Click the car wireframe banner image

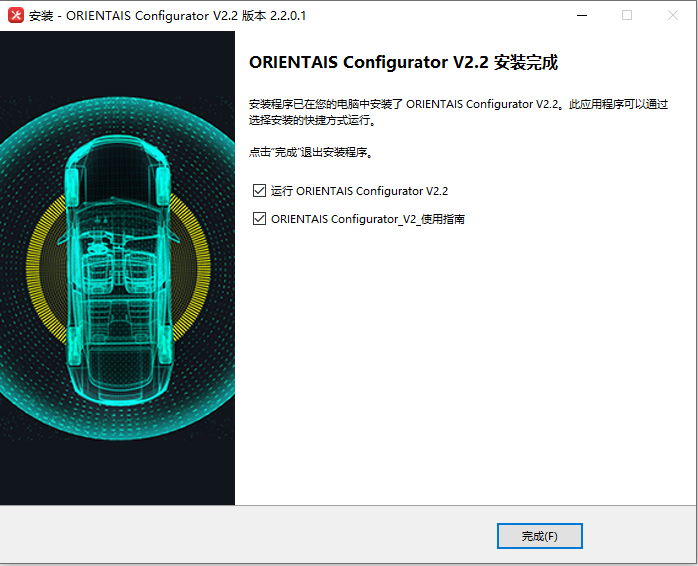(118, 268)
